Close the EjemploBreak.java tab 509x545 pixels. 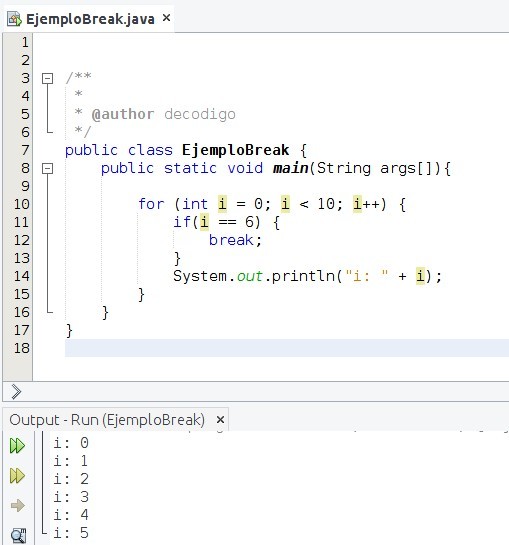pyautogui.click(x=167, y=18)
